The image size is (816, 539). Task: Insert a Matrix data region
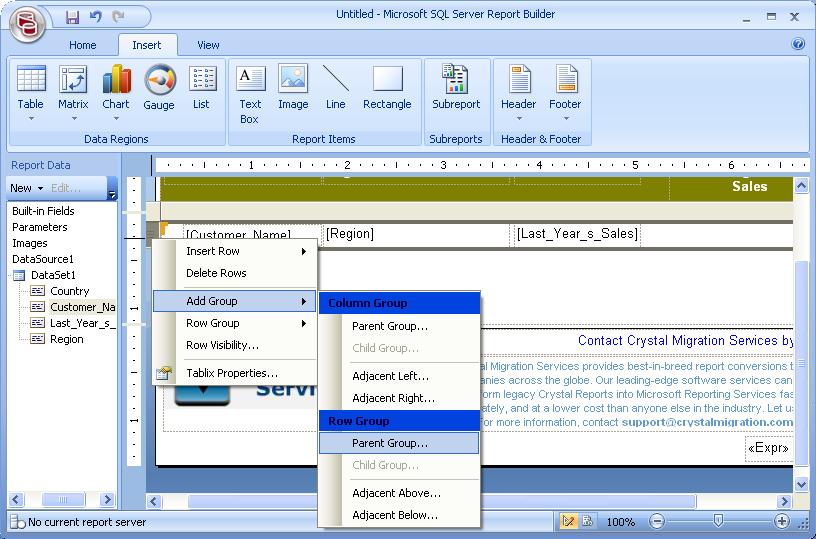(x=73, y=87)
